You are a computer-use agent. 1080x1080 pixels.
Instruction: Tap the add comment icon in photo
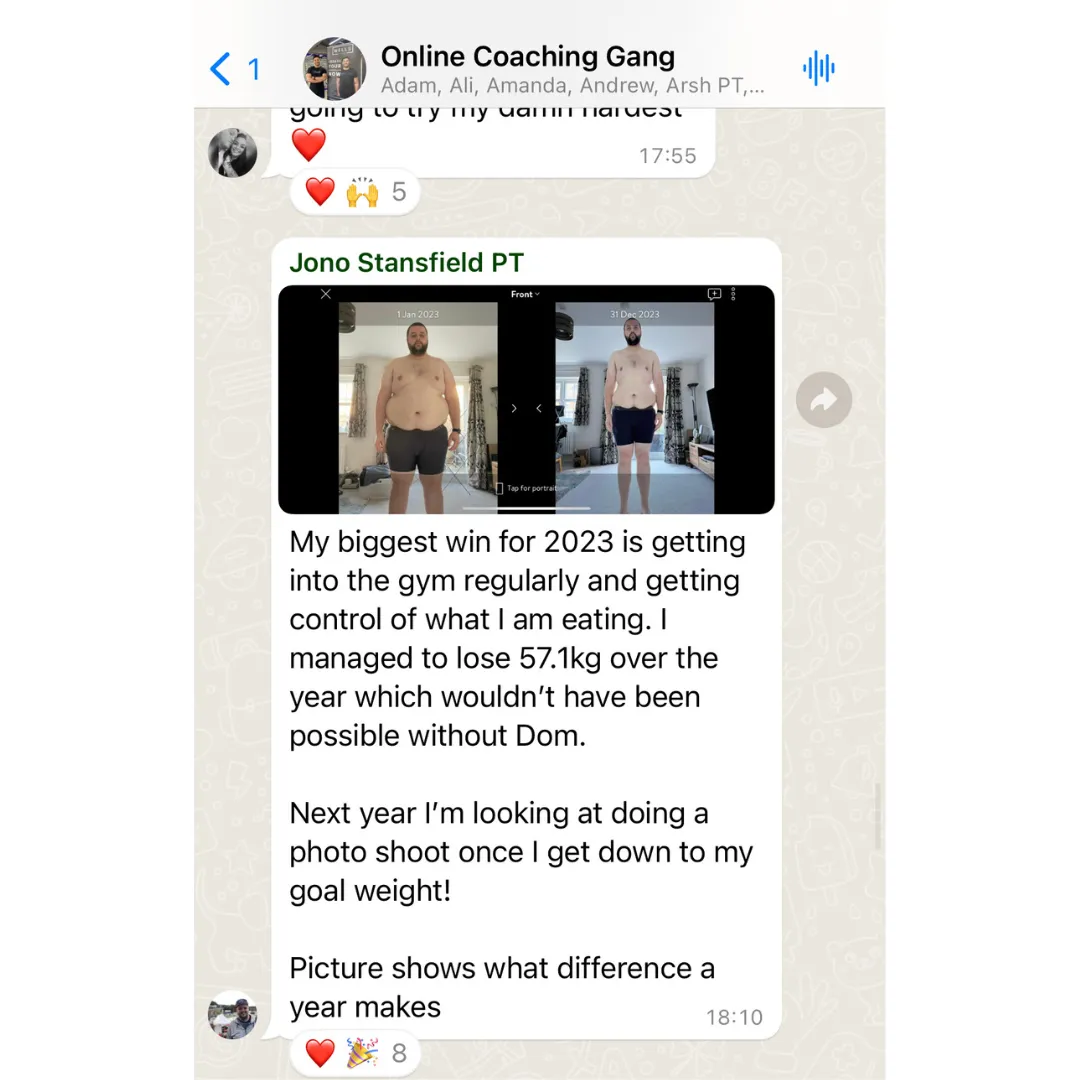[x=714, y=294]
